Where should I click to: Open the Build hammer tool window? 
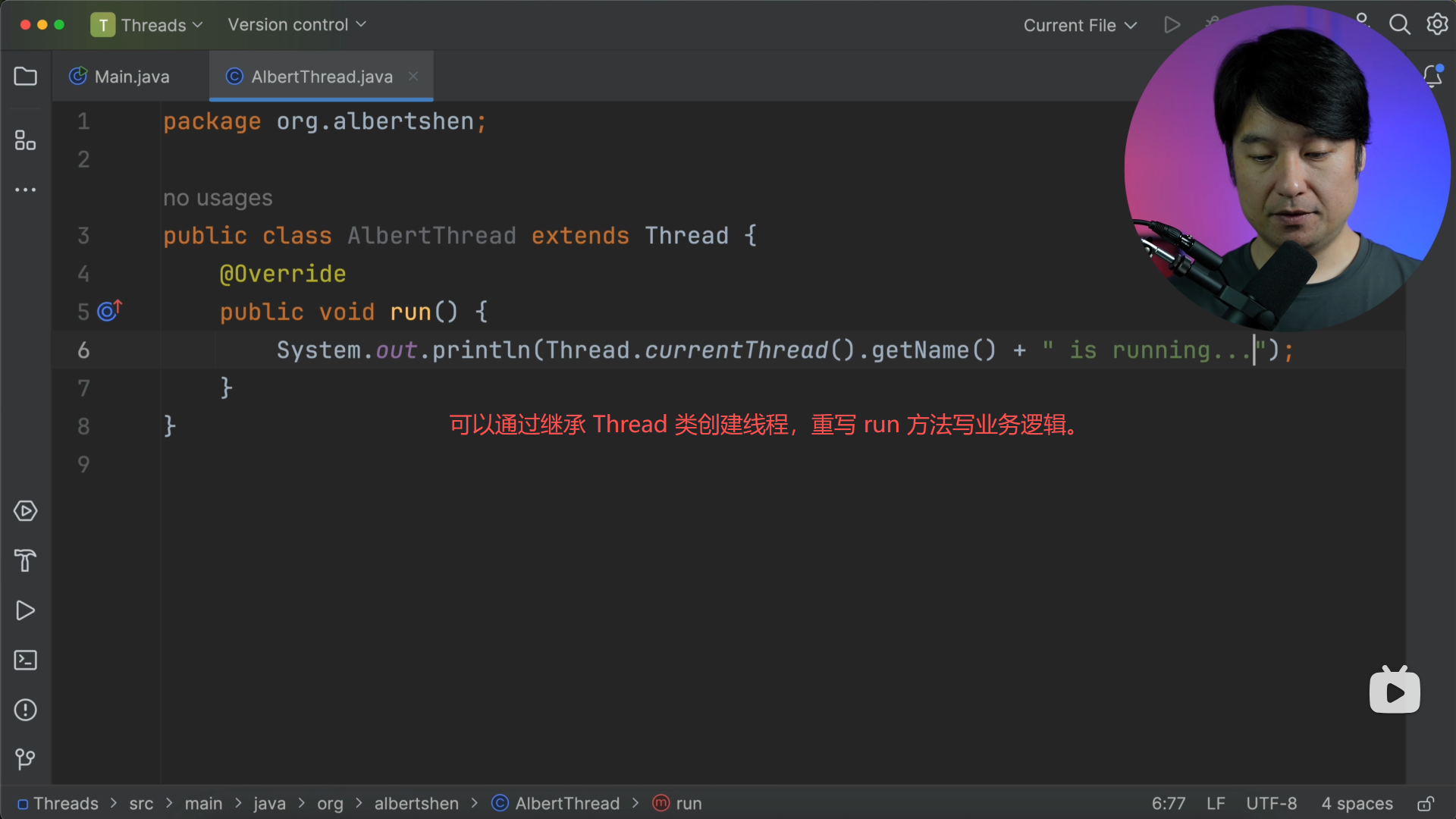click(25, 561)
